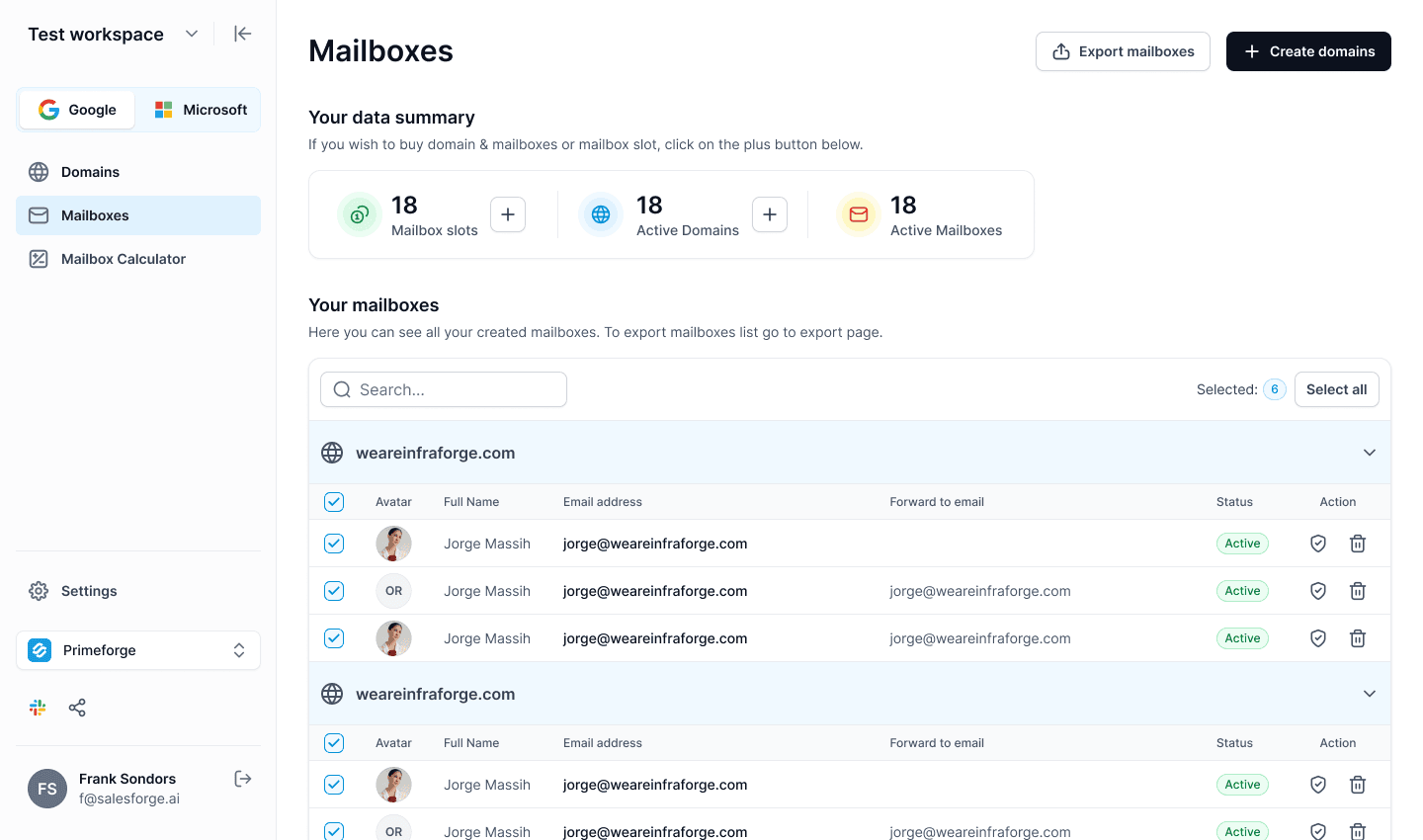1423x840 pixels.
Task: Toggle the top group's header select-all checkbox
Action: [x=334, y=502]
